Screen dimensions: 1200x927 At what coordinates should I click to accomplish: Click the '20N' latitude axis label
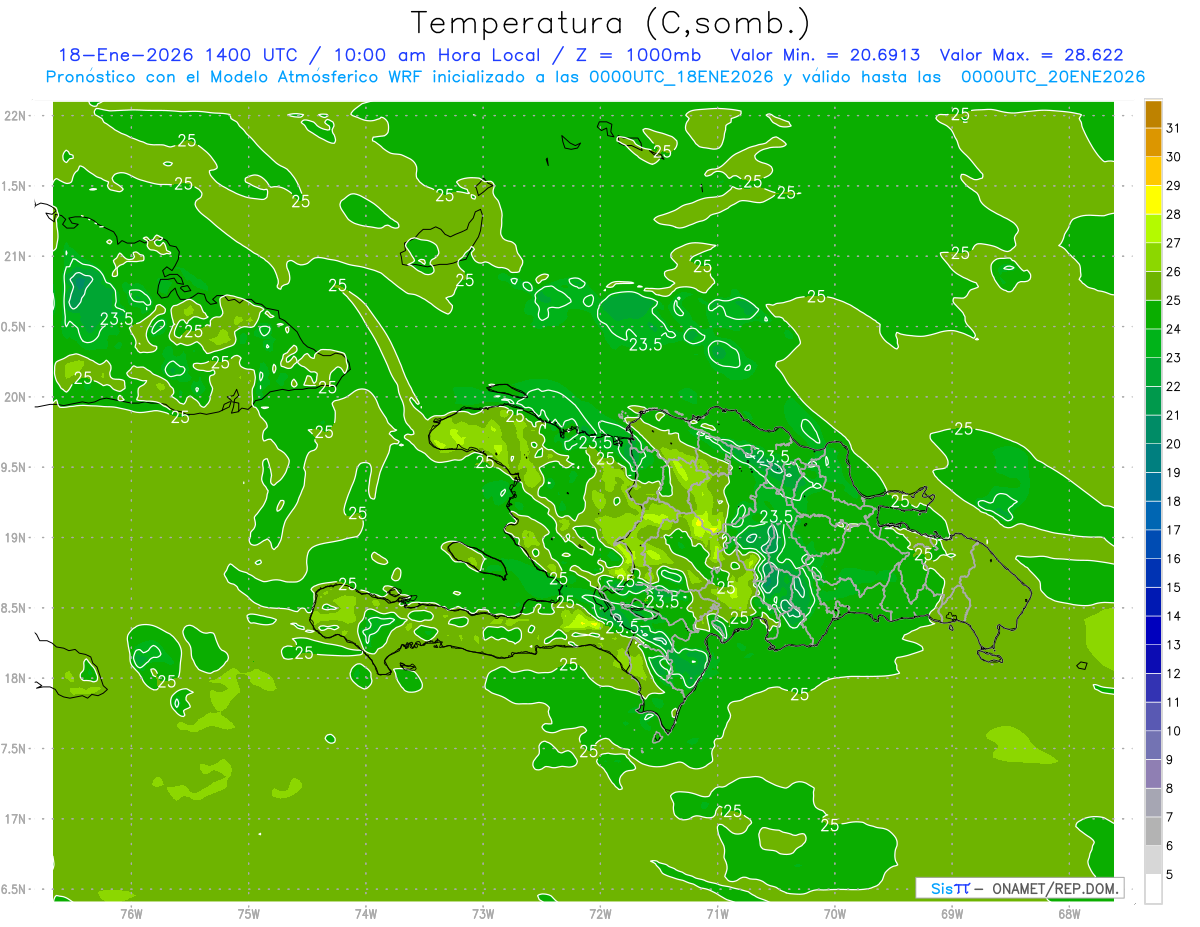point(17,397)
